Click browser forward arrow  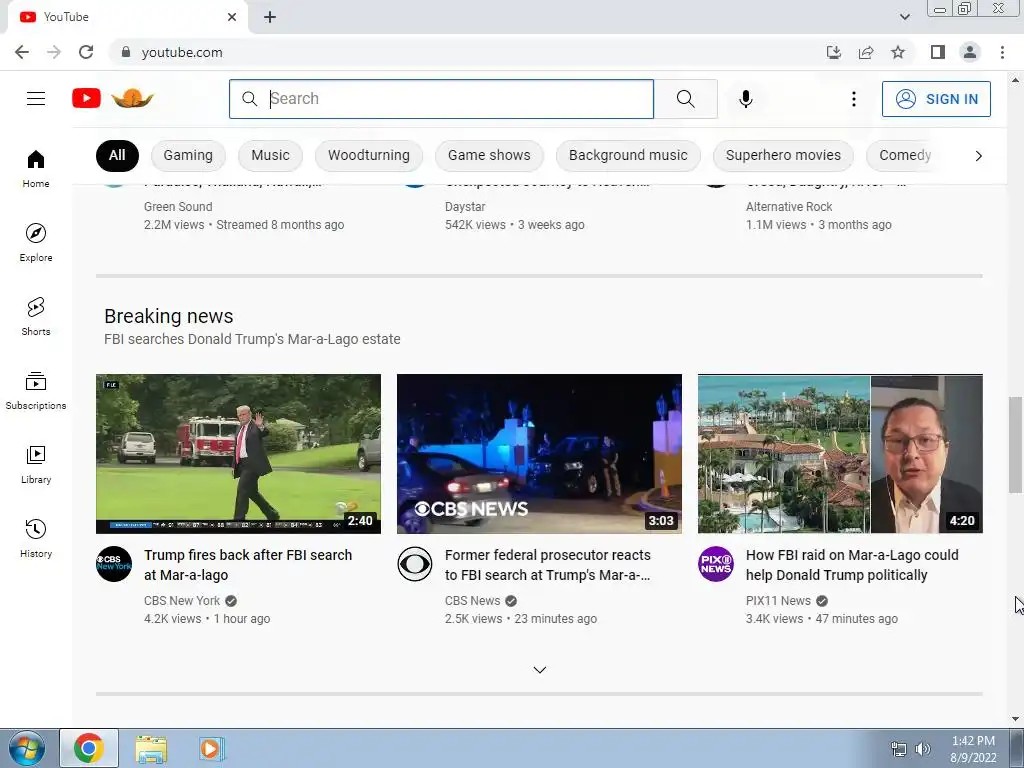pyautogui.click(x=54, y=52)
